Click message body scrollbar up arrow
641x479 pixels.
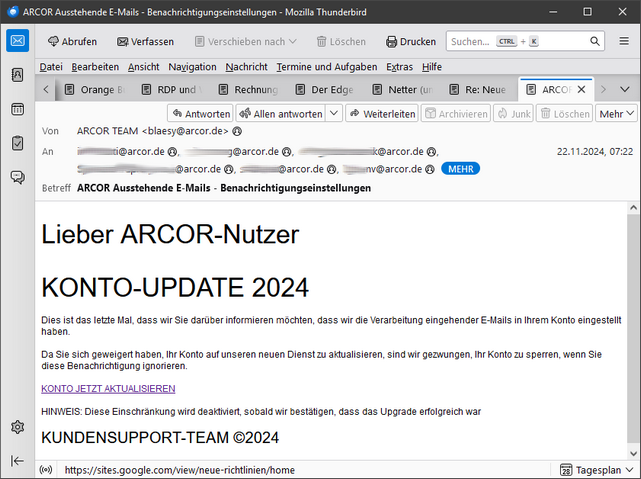pos(633,208)
